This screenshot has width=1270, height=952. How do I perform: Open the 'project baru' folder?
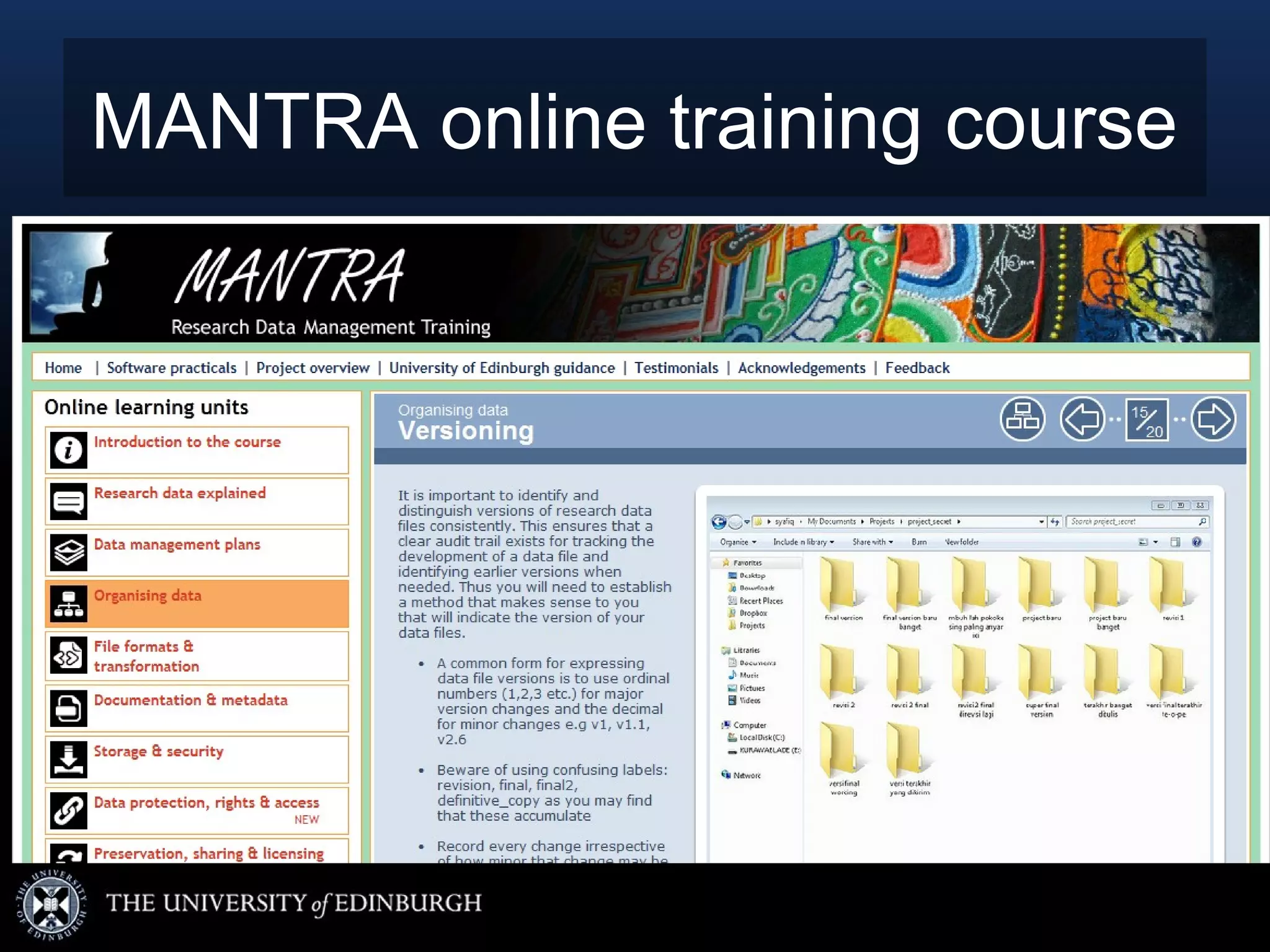1041,589
